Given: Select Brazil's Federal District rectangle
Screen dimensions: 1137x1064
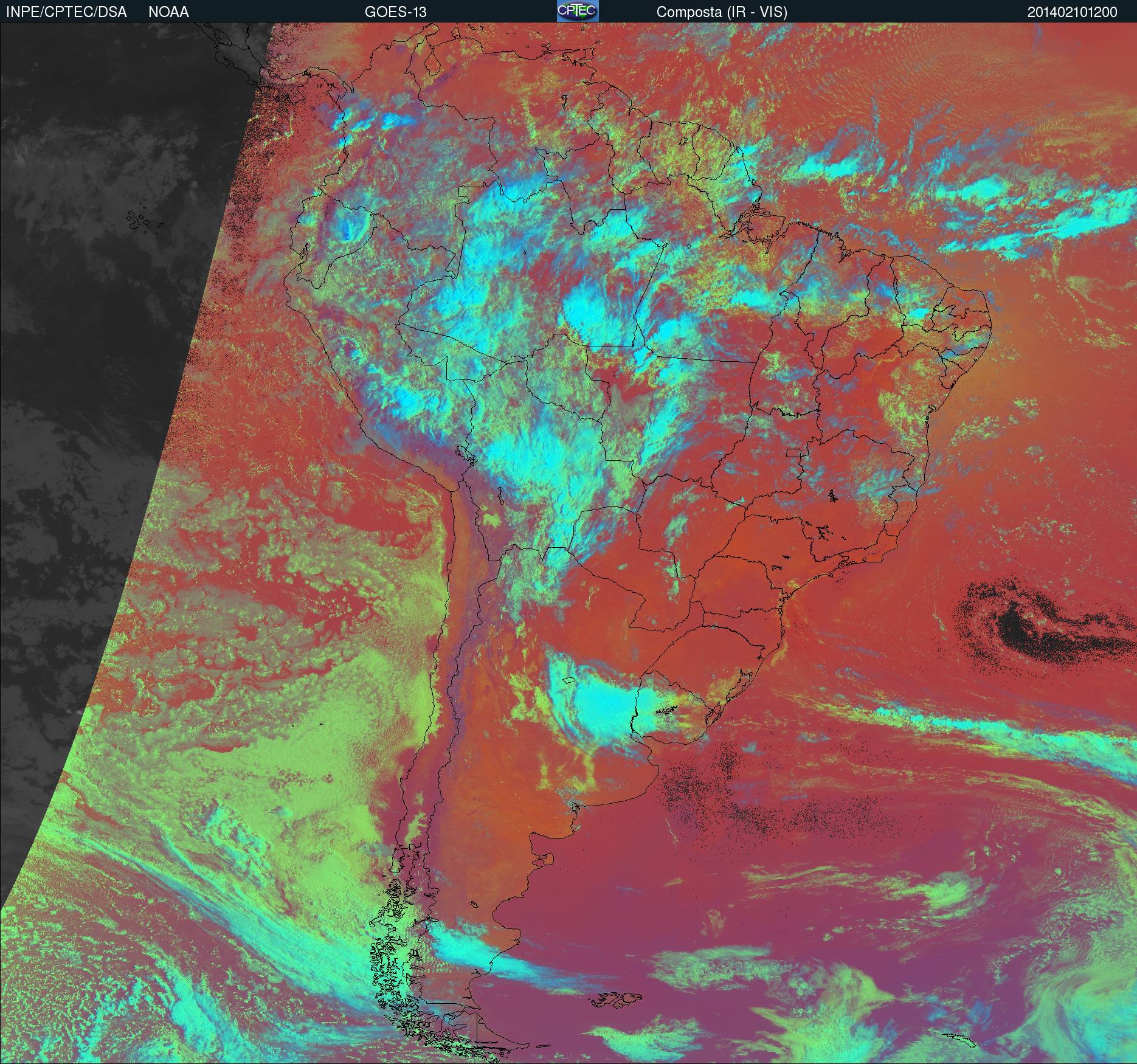Looking at the screenshot, I should pos(793,452).
